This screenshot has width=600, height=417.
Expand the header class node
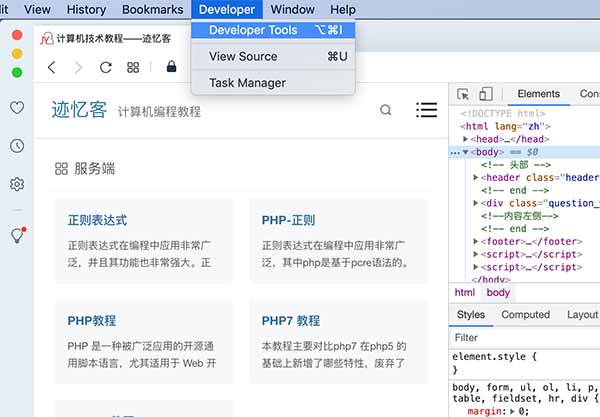tap(475, 178)
